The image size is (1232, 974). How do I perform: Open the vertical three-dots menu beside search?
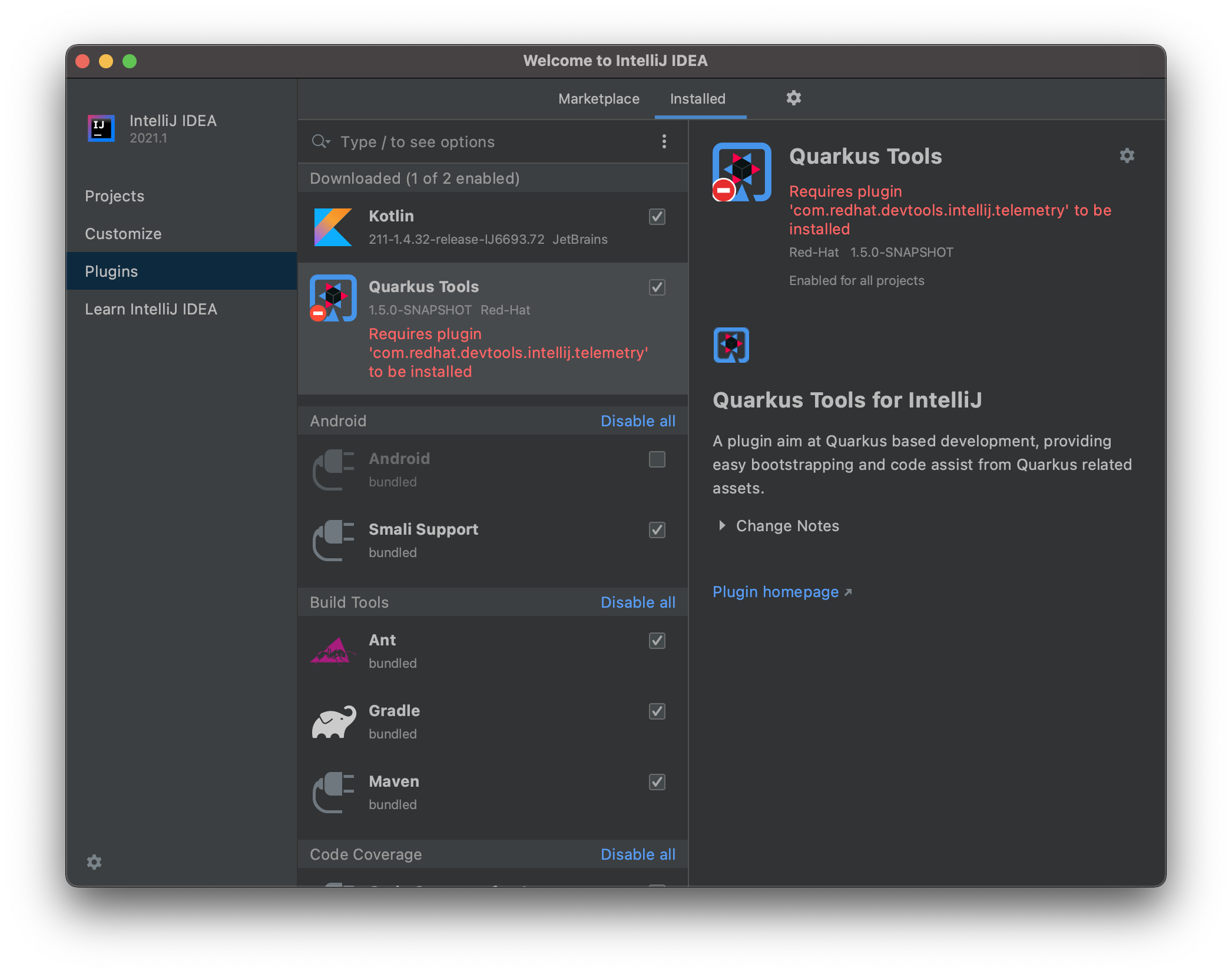pyautogui.click(x=664, y=141)
